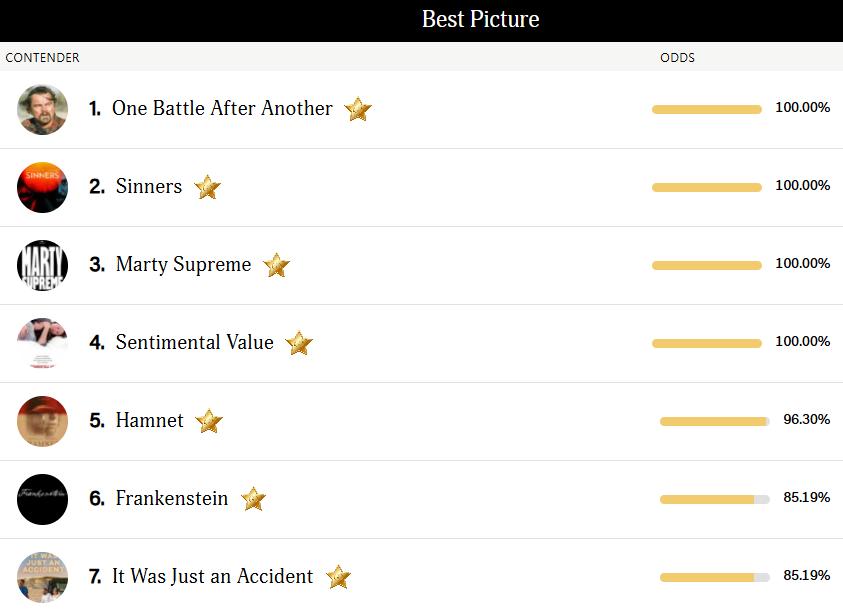Click the gold star next to Sinners

pyautogui.click(x=207, y=187)
